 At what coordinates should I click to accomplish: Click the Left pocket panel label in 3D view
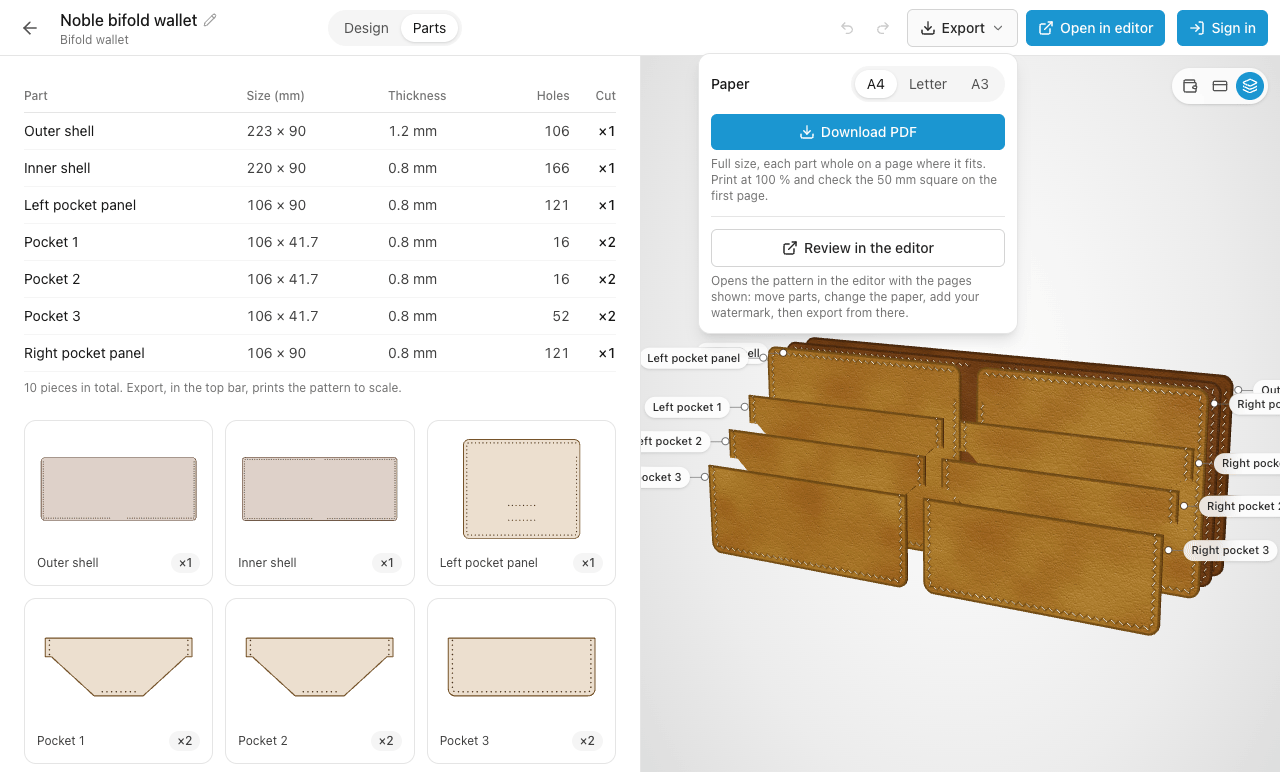694,358
